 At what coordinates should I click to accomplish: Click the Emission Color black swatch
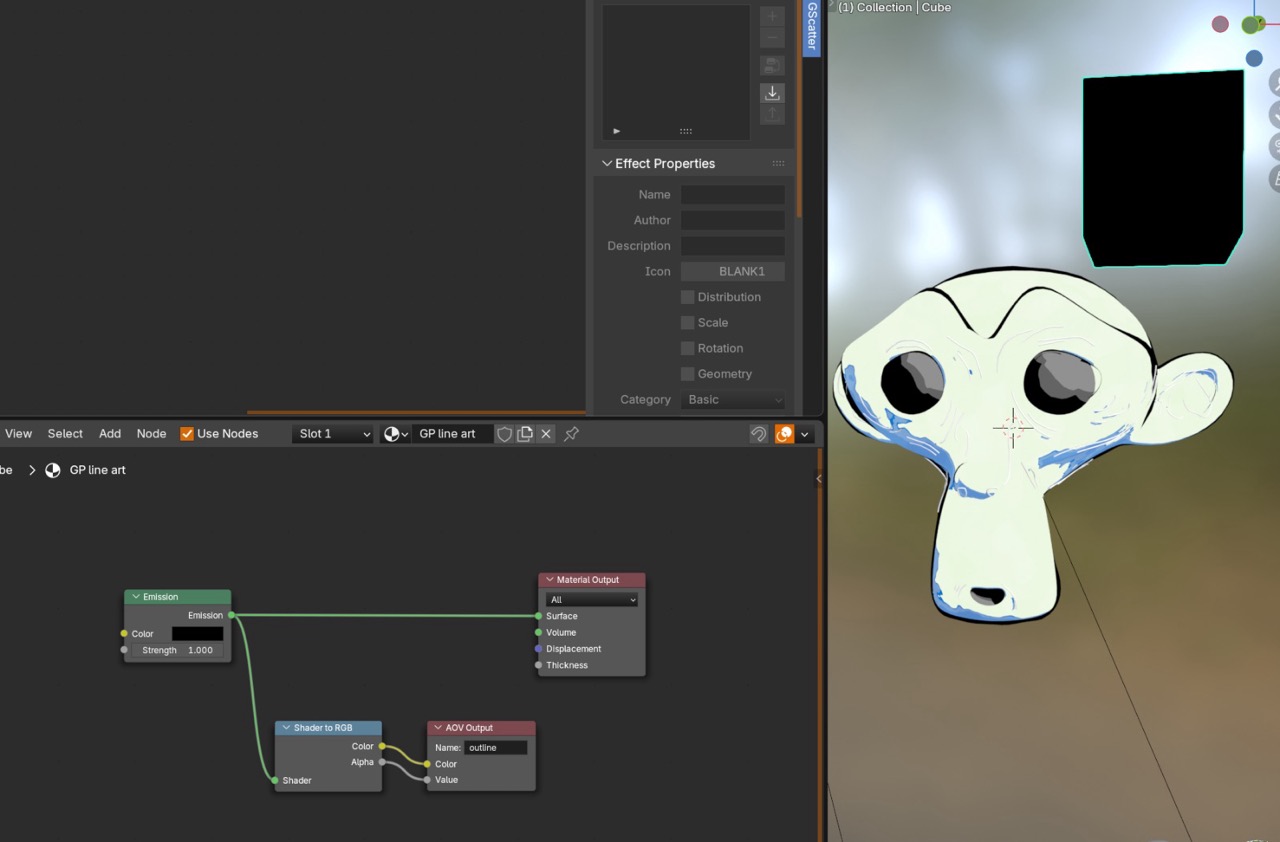[x=197, y=634]
